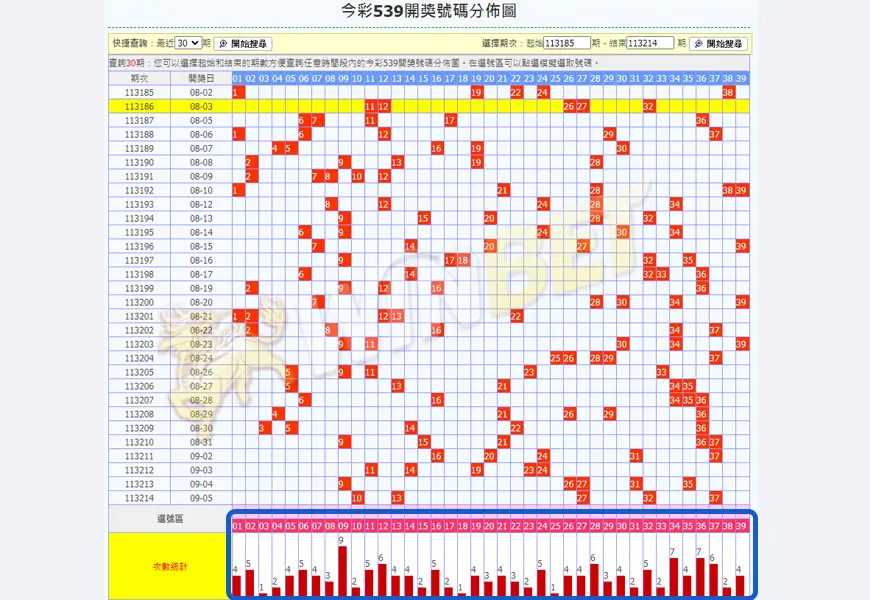Select number 25 in the pink selection row
The width and height of the screenshot is (870, 600).
(555, 526)
